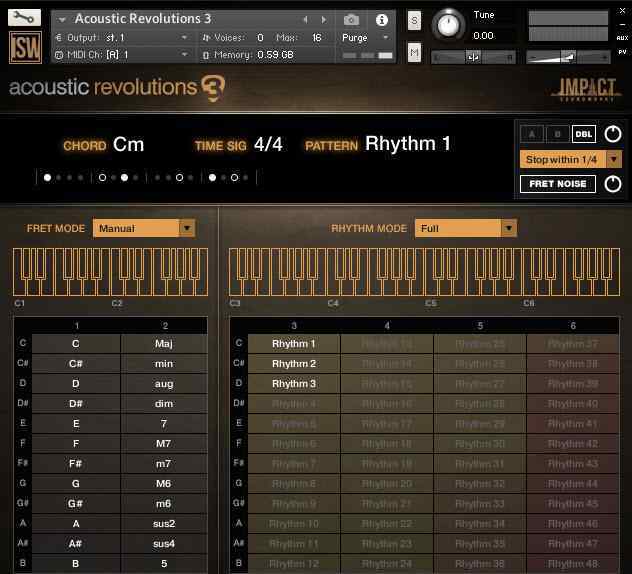Select Rhythm 2 pattern
Screen dimensions: 632x574
(x=294, y=364)
